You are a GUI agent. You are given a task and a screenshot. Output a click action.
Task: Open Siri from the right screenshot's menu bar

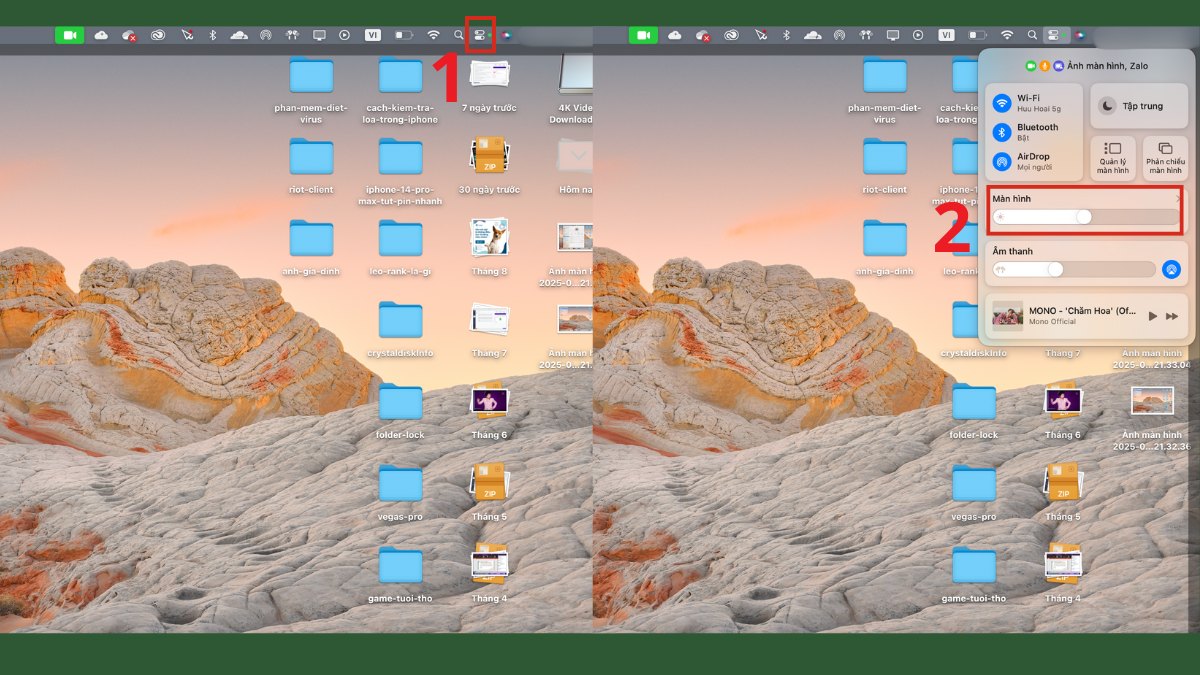tap(1079, 35)
